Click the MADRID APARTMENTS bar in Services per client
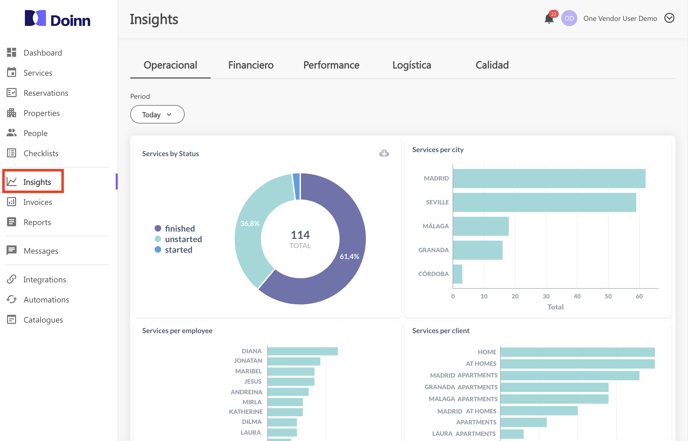The image size is (688, 441). pos(570,376)
